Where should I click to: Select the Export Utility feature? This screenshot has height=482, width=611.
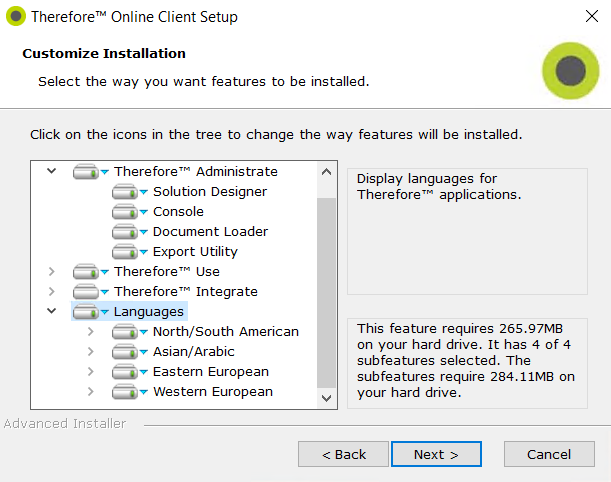pos(195,252)
